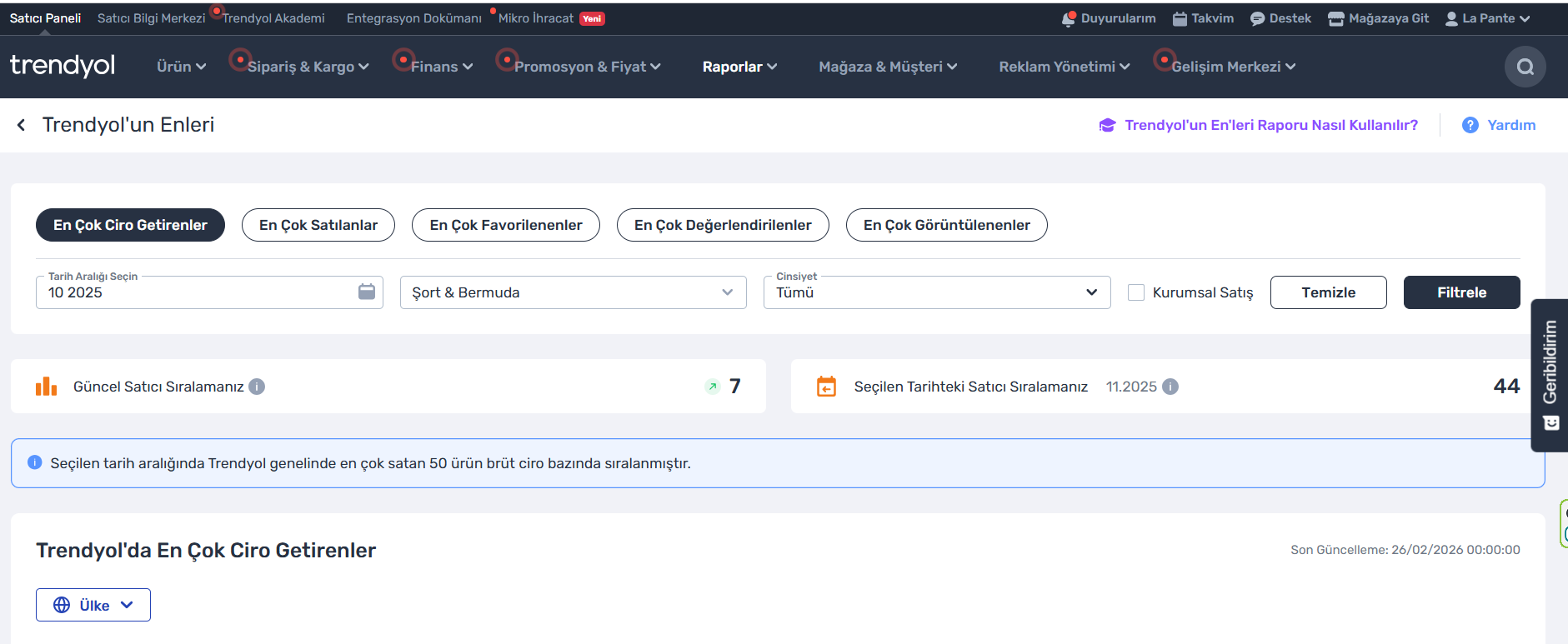Expand the Şort & Bermuda category dropdown
Screen dimensions: 1568x644
[x=573, y=292]
